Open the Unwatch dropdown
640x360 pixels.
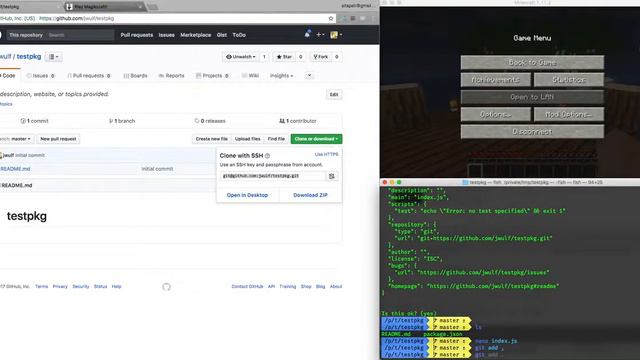(x=241, y=57)
